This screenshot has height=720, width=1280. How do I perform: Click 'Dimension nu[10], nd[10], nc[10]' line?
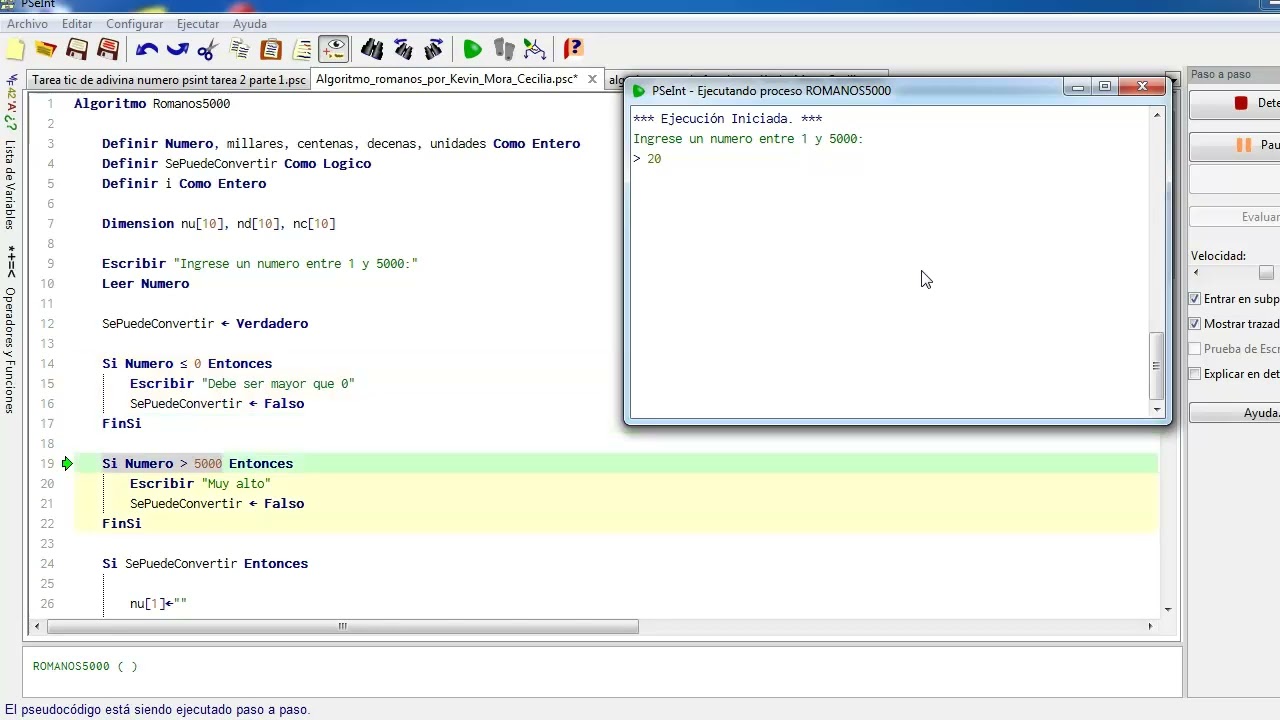click(218, 224)
